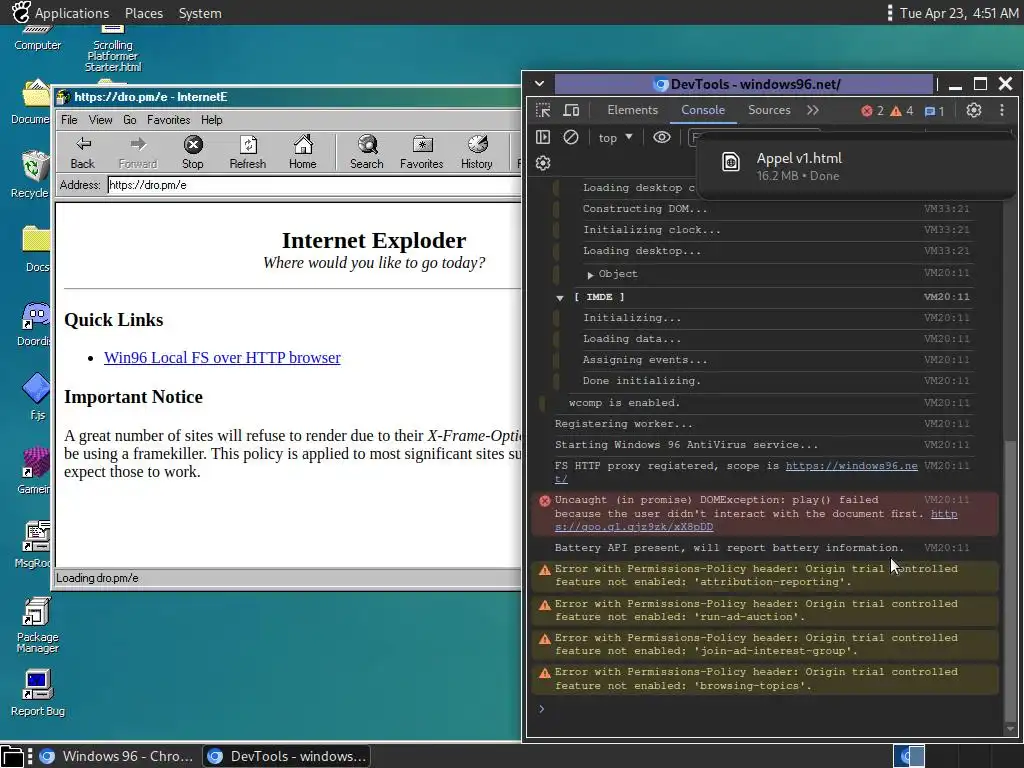Click the console prompt input line
This screenshot has width=1024, height=768.
[x=771, y=709]
